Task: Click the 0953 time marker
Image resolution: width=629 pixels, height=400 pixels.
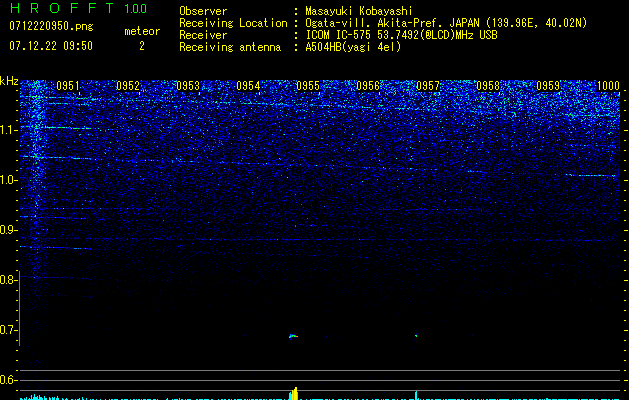Action: [x=188, y=86]
